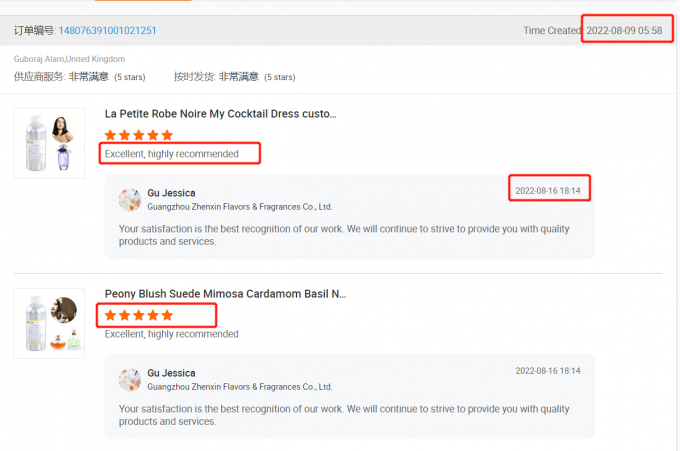Open order number 148076391001021251 link
The height and width of the screenshot is (451, 680).
coord(107,31)
